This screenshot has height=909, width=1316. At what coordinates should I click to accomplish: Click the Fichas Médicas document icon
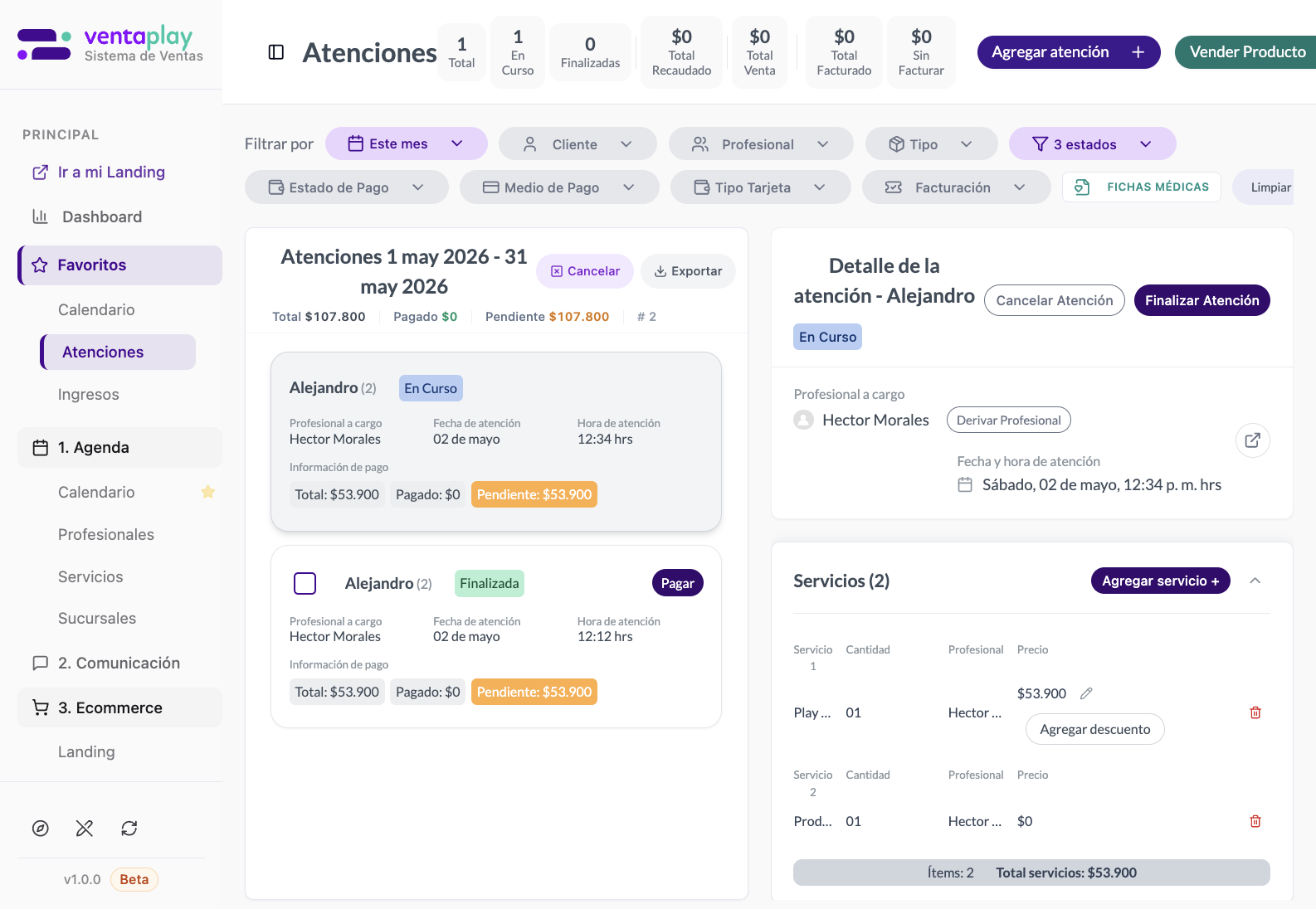1082,187
